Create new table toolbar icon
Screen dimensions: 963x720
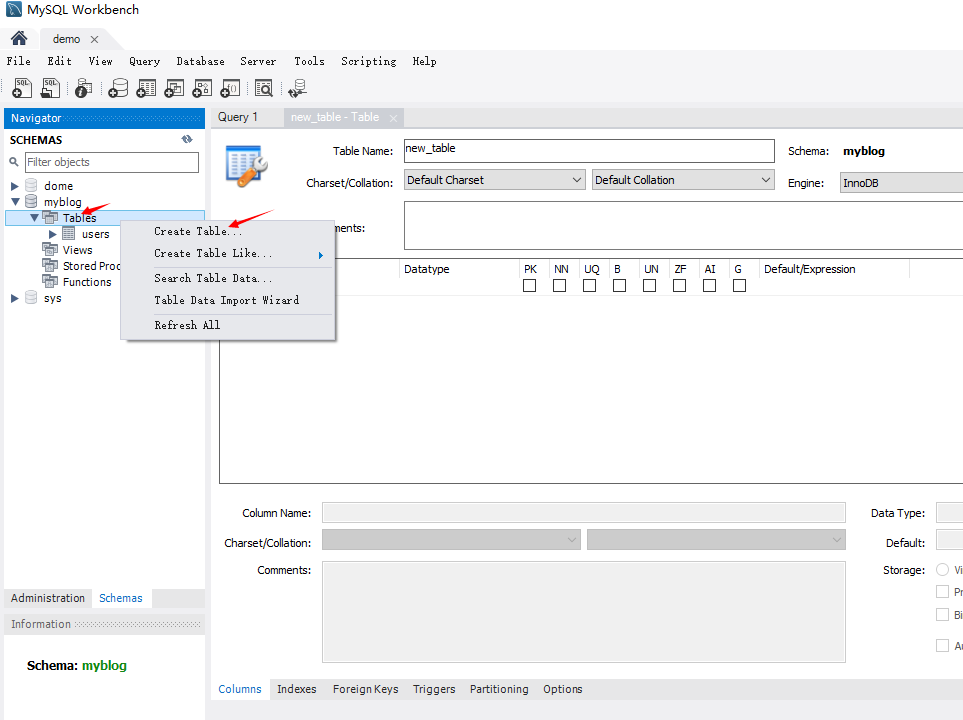(x=146, y=88)
